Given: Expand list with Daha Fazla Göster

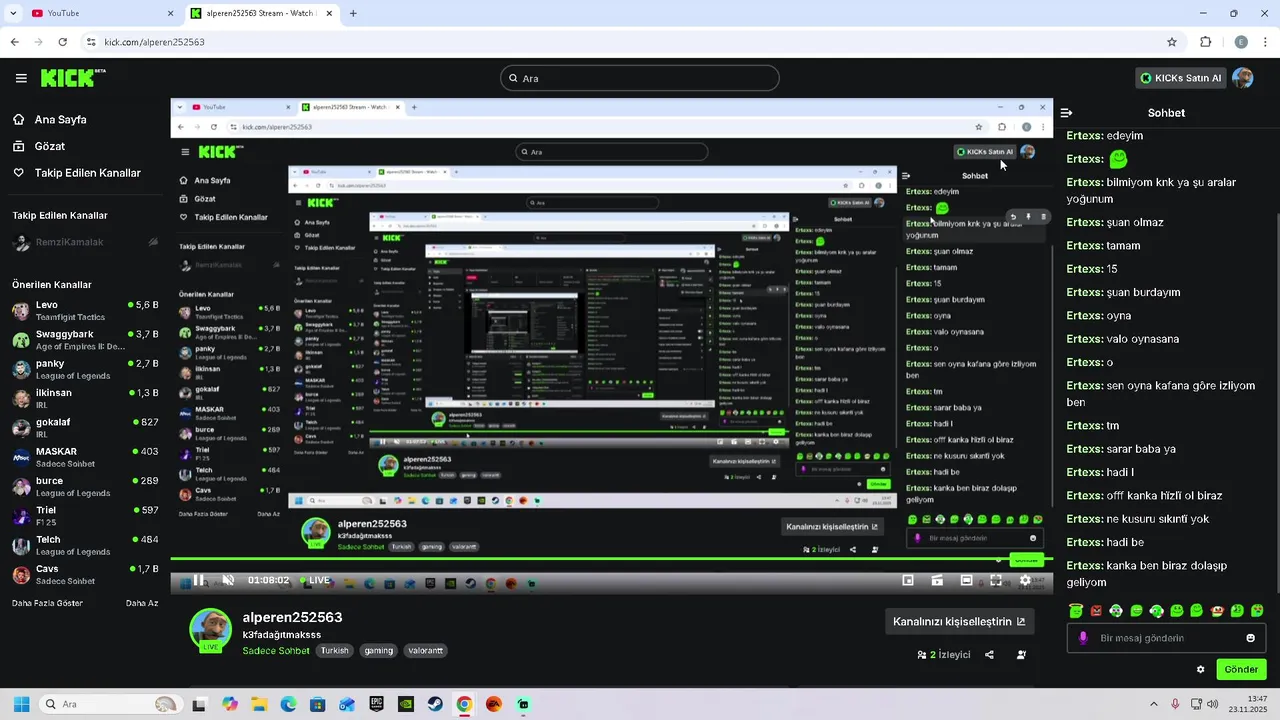Looking at the screenshot, I should [49, 603].
